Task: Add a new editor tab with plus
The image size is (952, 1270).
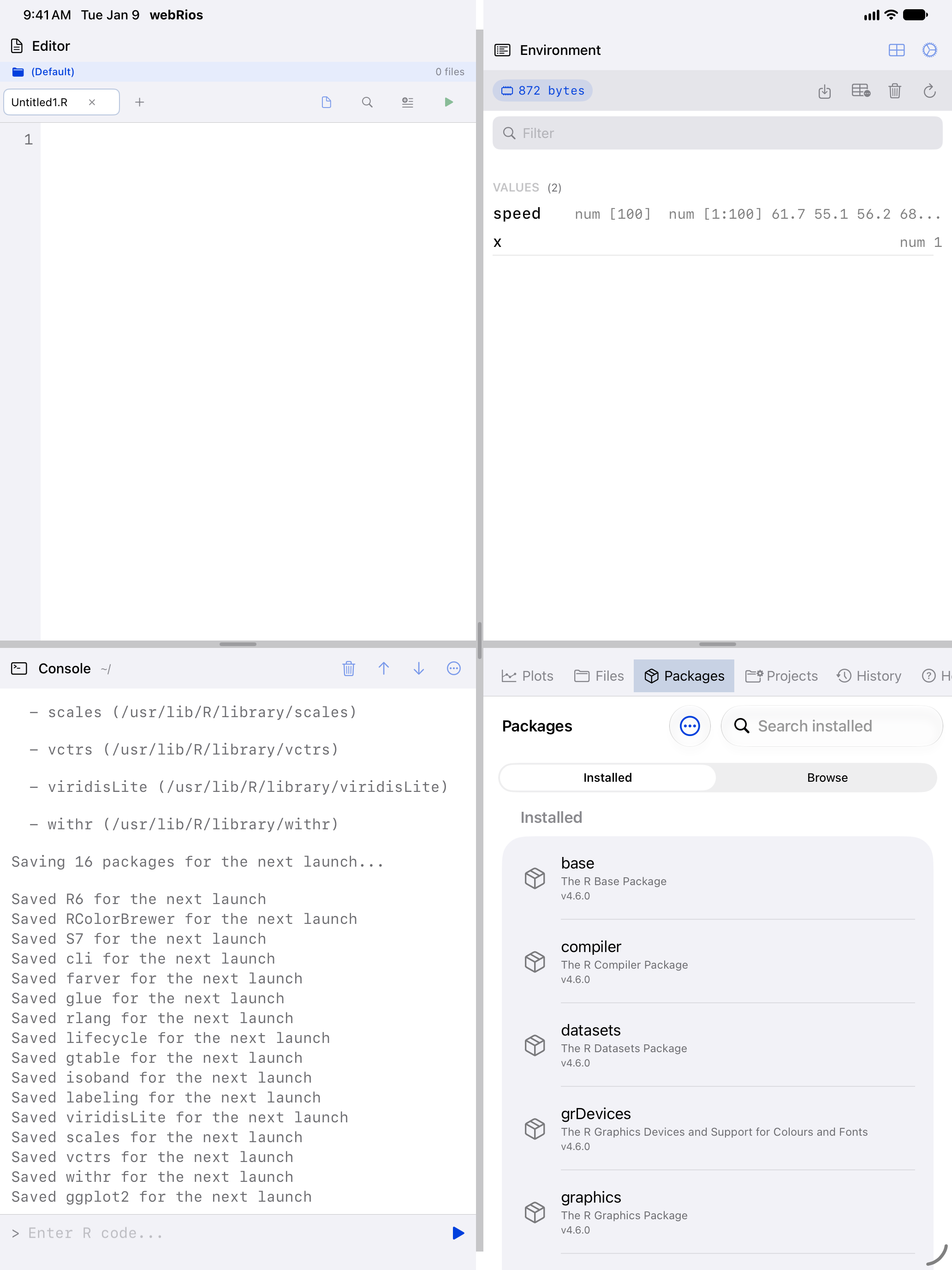Action: [139, 102]
